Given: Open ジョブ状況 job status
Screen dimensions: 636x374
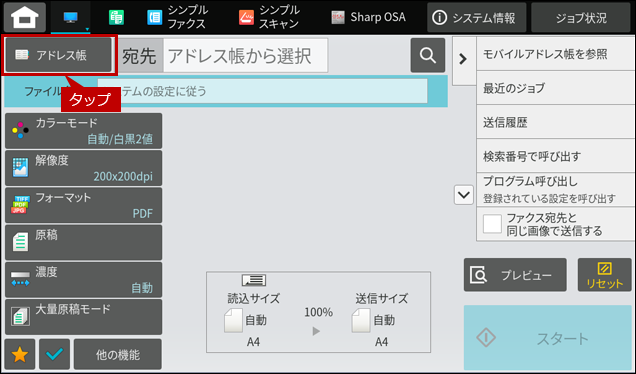Looking at the screenshot, I should pyautogui.click(x=581, y=17).
